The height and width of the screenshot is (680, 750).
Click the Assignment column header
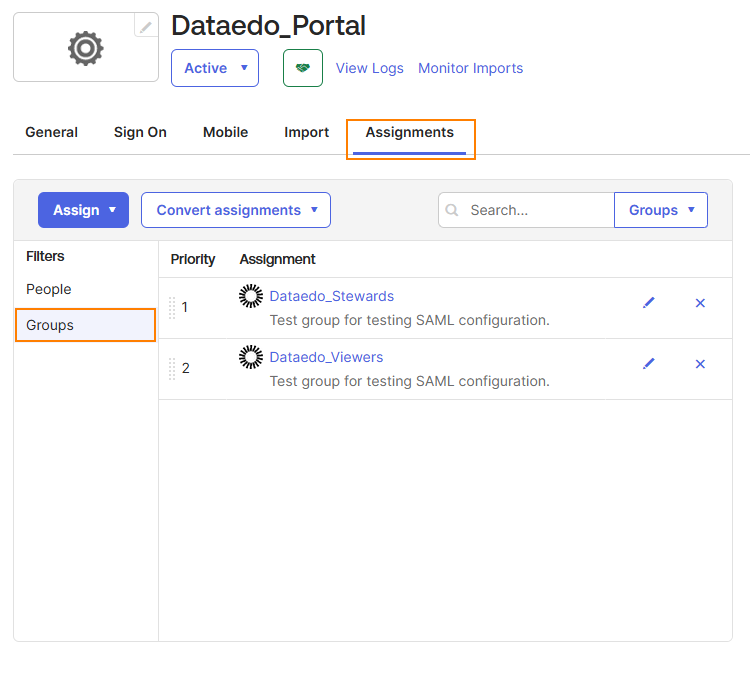[x=277, y=259]
